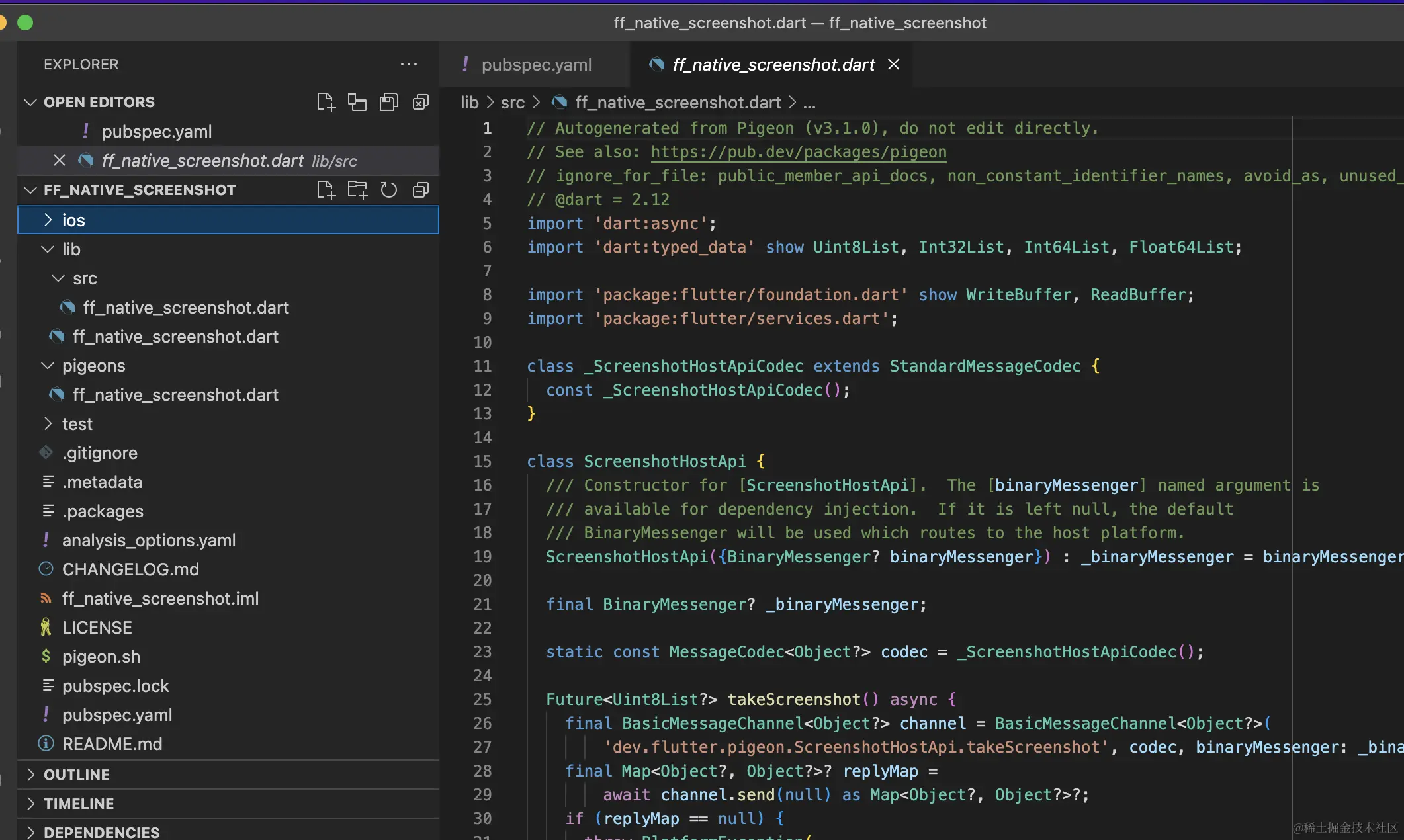Click src breadcrumb in editor path
Viewport: 1404px width, 840px height.
512,103
